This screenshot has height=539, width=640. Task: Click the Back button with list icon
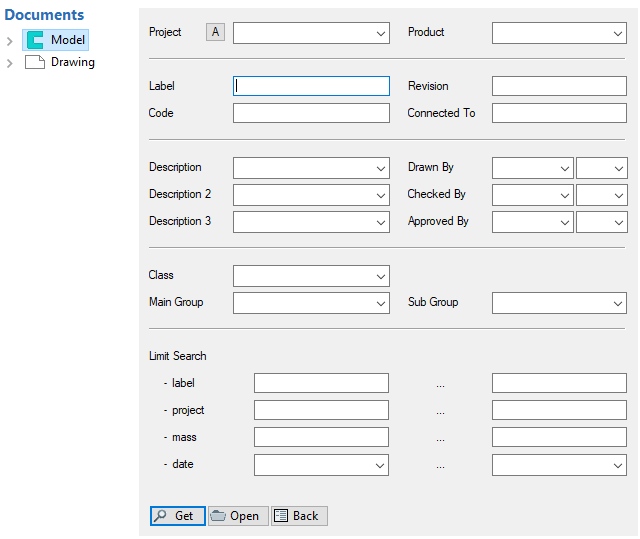coord(299,516)
